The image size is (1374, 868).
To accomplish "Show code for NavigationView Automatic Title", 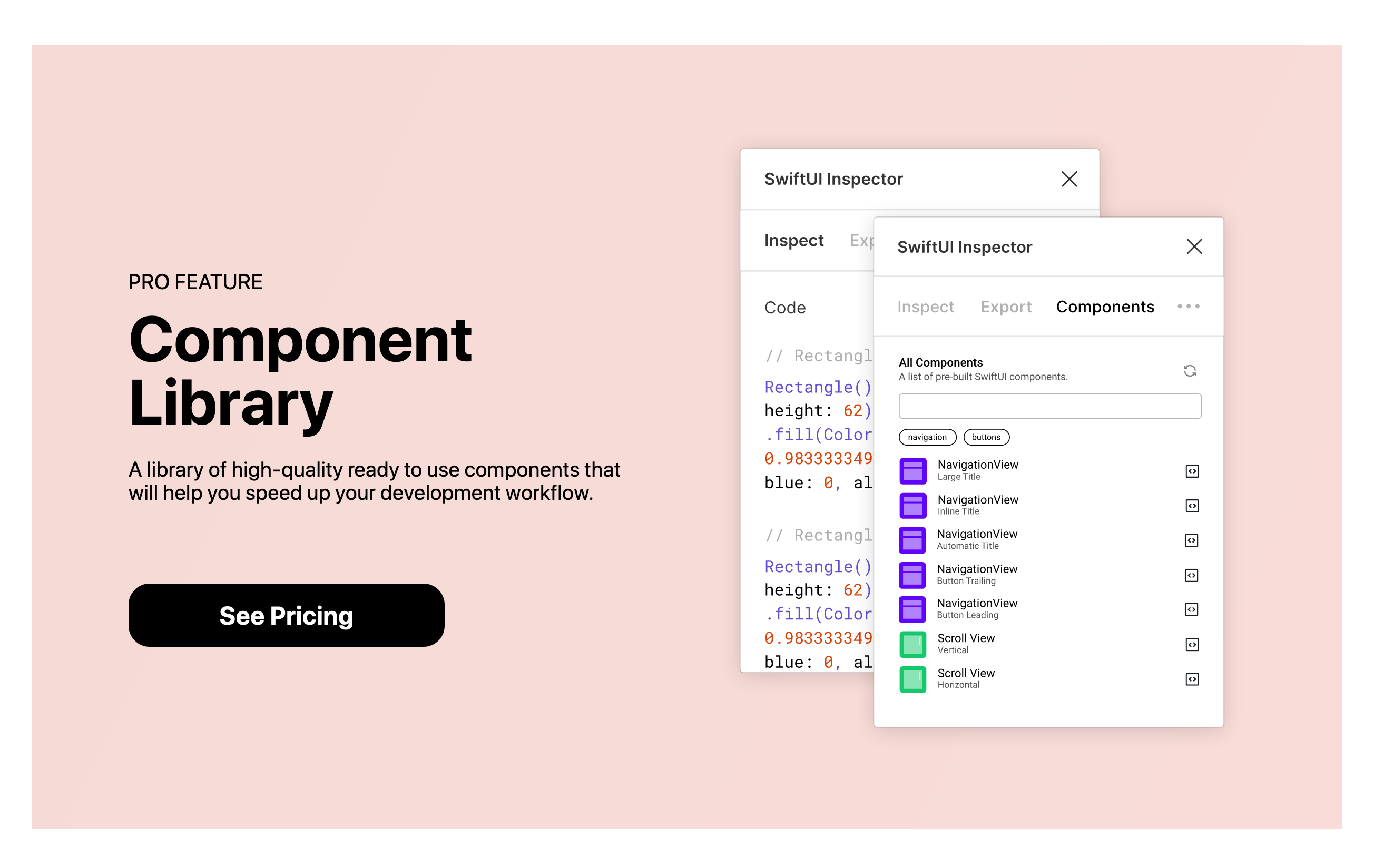I will pos(1191,540).
